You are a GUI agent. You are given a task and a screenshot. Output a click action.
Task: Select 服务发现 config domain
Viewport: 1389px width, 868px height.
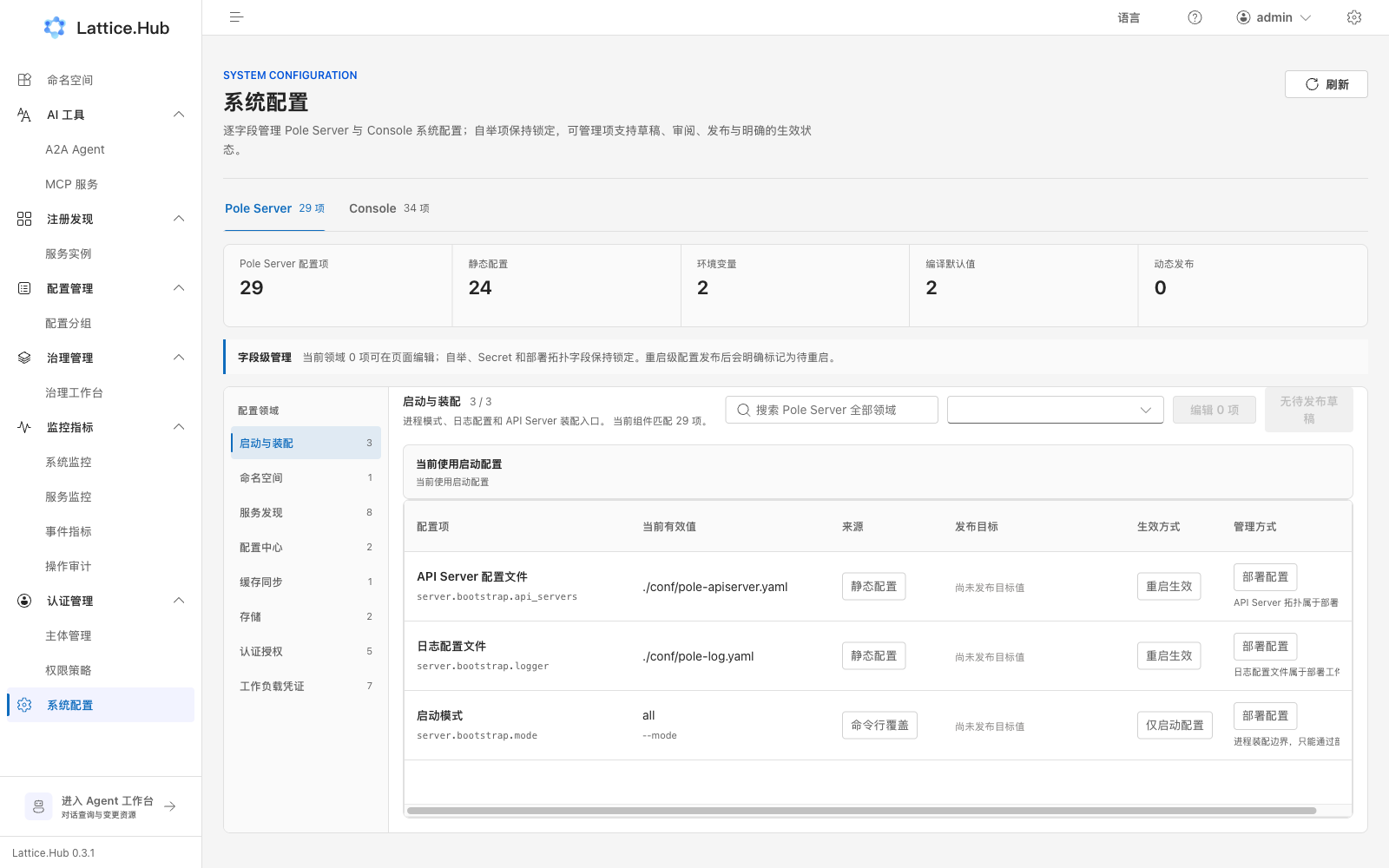click(306, 512)
